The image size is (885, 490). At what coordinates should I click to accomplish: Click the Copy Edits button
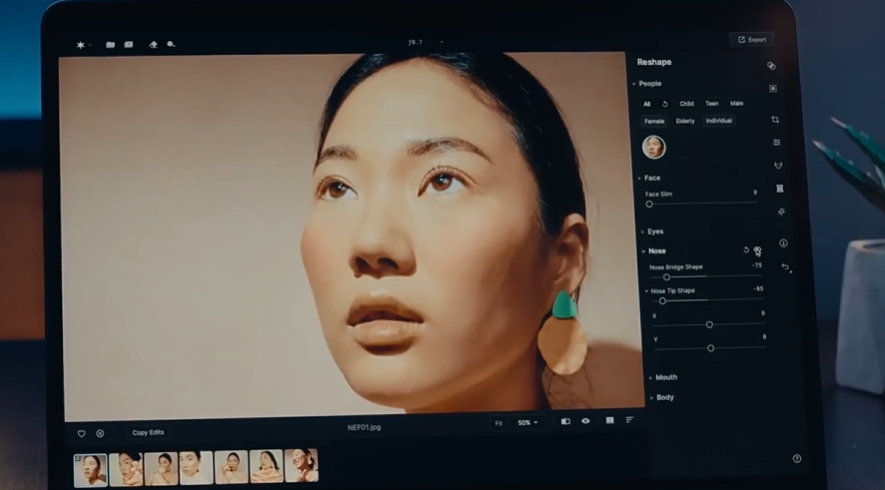148,432
